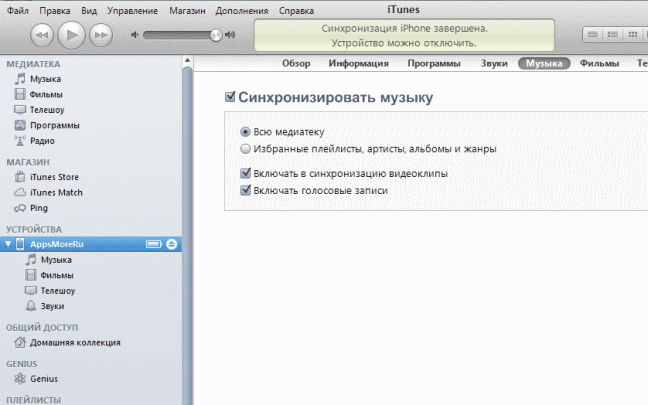Screen dimensions: 648x405
Task: Open iTunes Match in sidebar
Action: click(56, 193)
